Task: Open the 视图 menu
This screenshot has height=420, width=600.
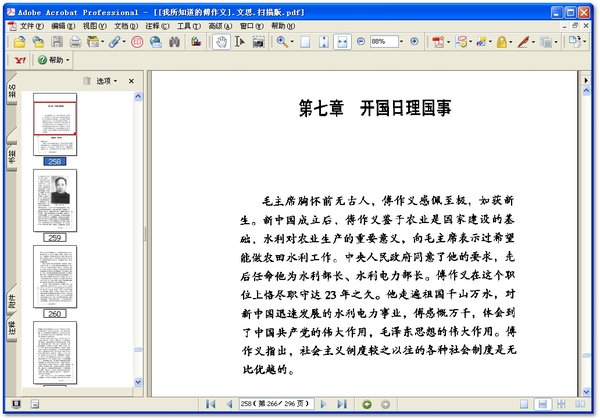Action: tap(95, 26)
